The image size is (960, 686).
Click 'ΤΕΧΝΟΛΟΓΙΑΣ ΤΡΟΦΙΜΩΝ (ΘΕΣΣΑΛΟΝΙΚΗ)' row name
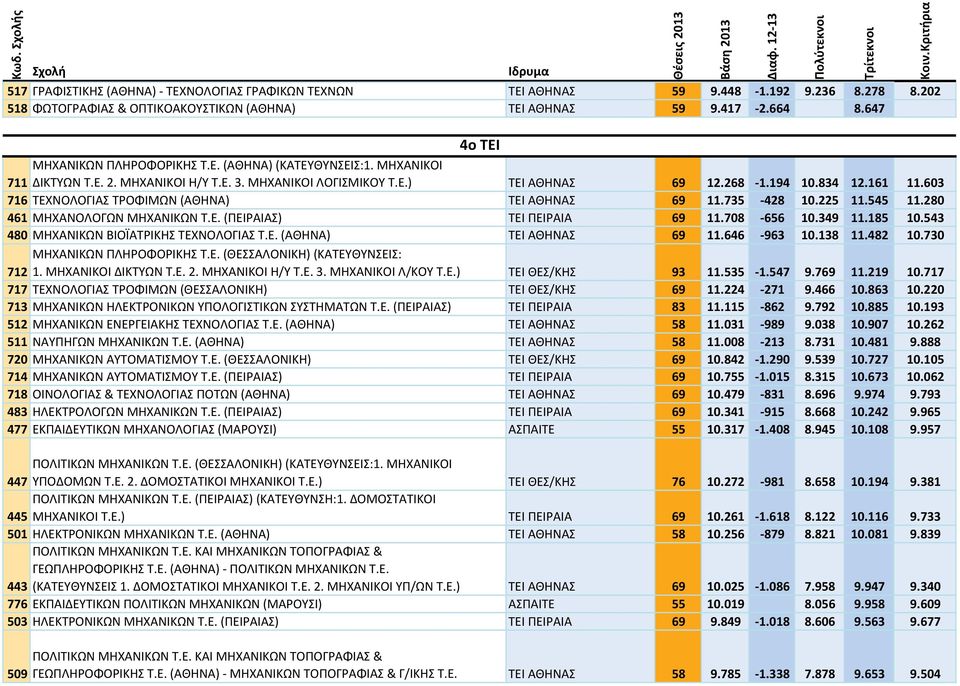[149, 289]
